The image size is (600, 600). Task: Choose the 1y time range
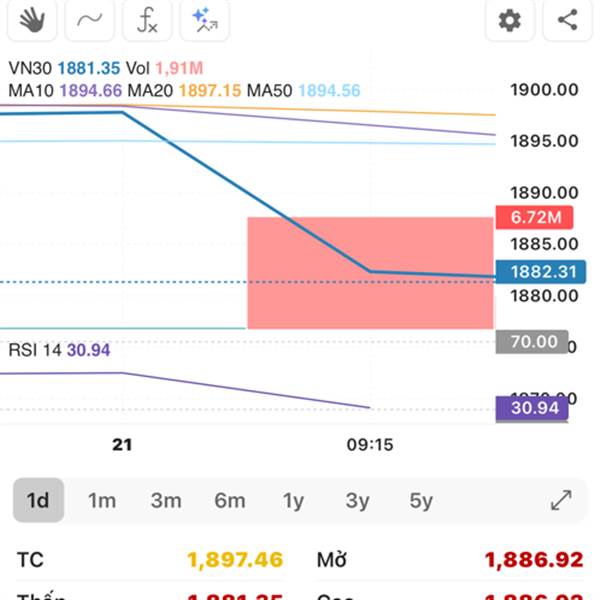tap(293, 501)
